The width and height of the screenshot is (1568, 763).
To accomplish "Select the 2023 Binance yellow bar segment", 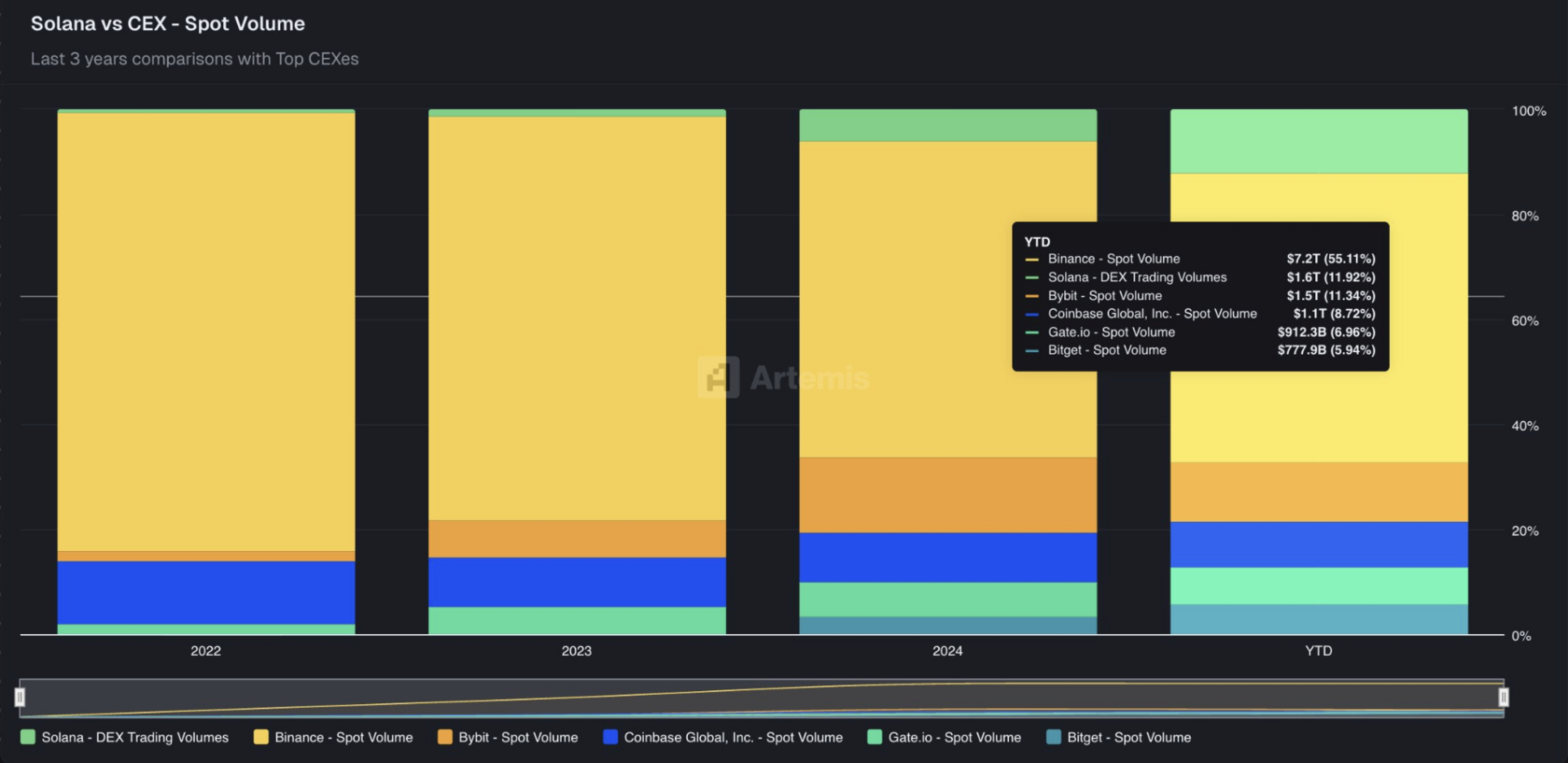I will pos(577,318).
